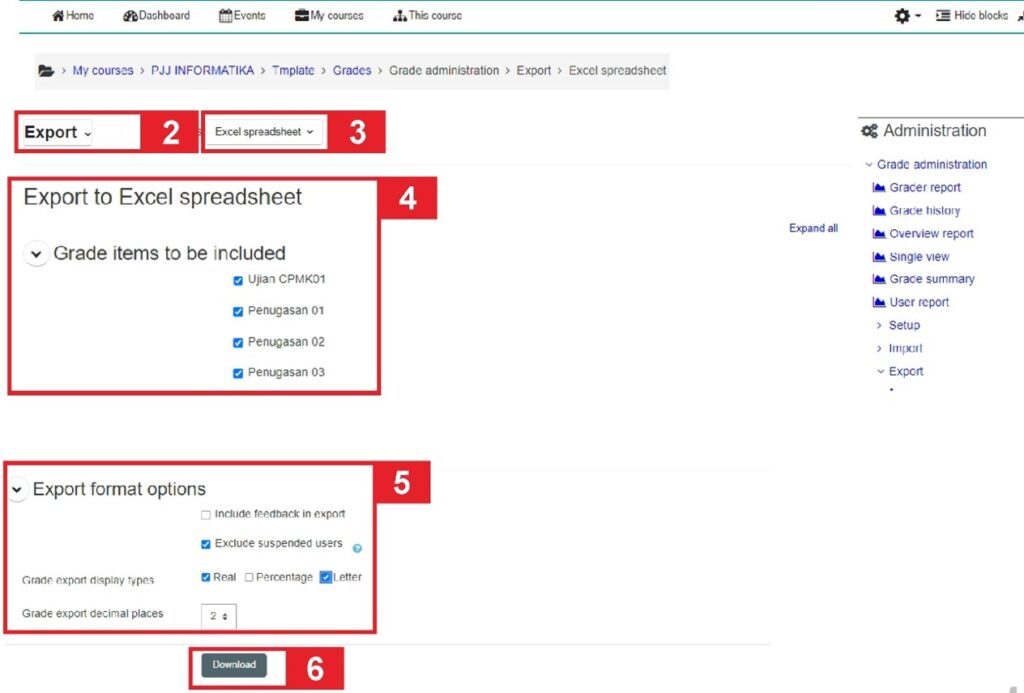The image size is (1024, 693).
Task: Click the folder icon in breadcrumb trail
Action: (x=46, y=71)
